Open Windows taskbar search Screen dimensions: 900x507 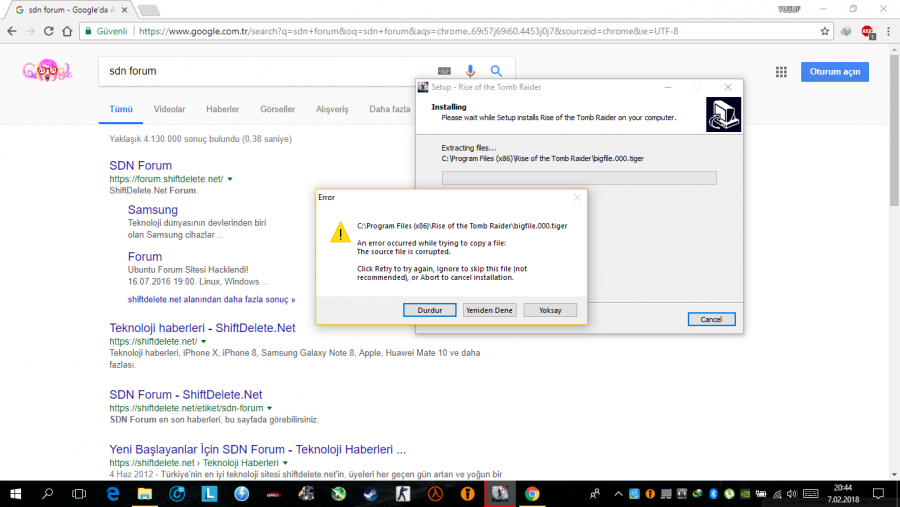48,494
